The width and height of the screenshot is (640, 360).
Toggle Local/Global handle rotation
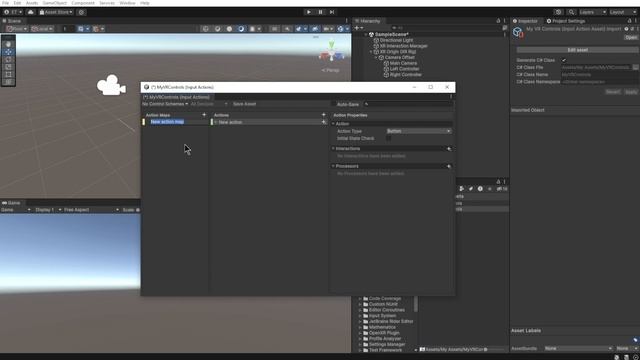[42, 29]
